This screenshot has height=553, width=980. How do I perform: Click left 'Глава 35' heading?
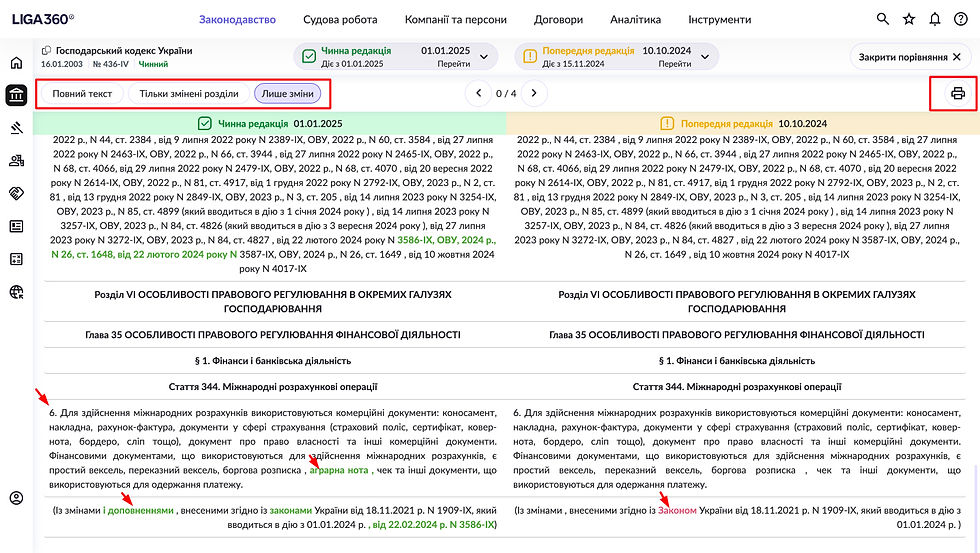point(273,334)
